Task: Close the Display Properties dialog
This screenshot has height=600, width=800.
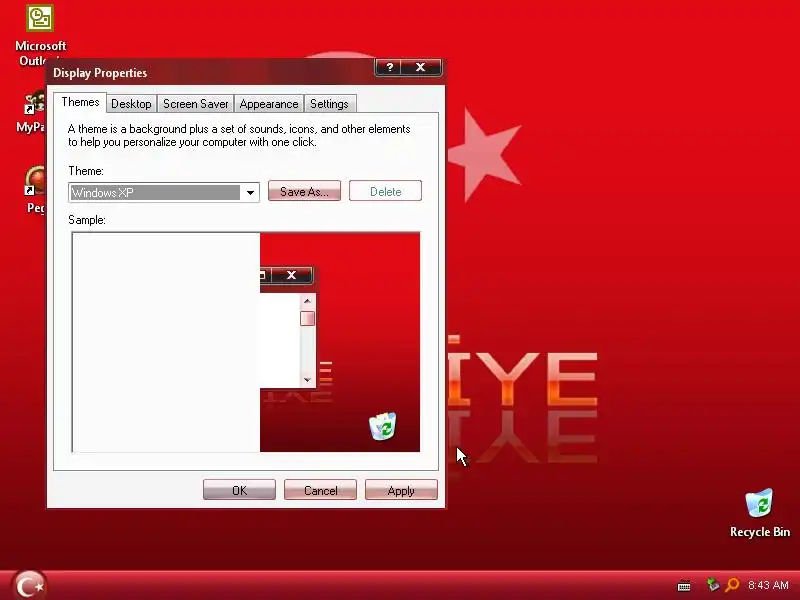Action: [x=421, y=67]
